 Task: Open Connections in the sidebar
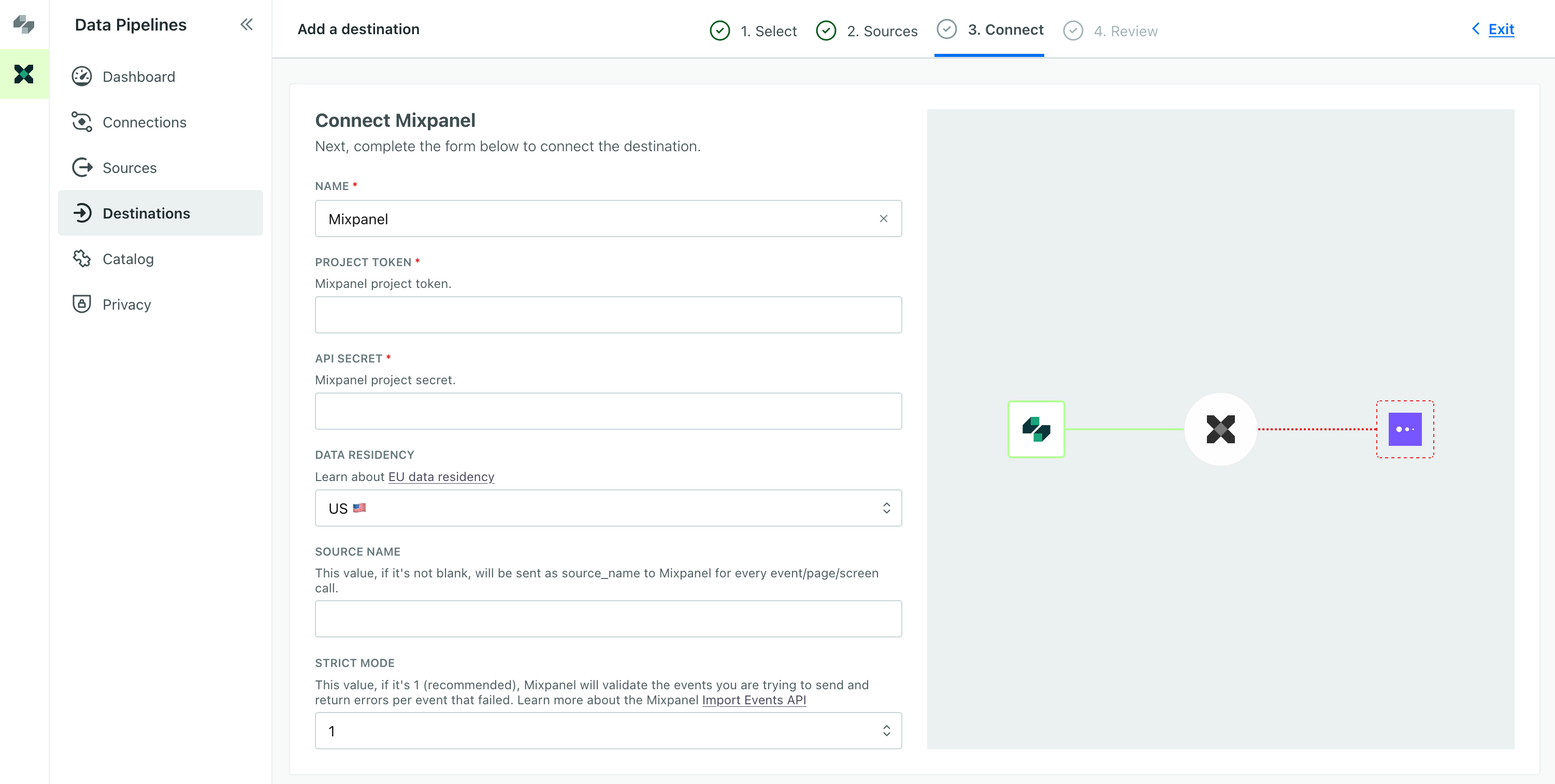[x=160, y=122]
